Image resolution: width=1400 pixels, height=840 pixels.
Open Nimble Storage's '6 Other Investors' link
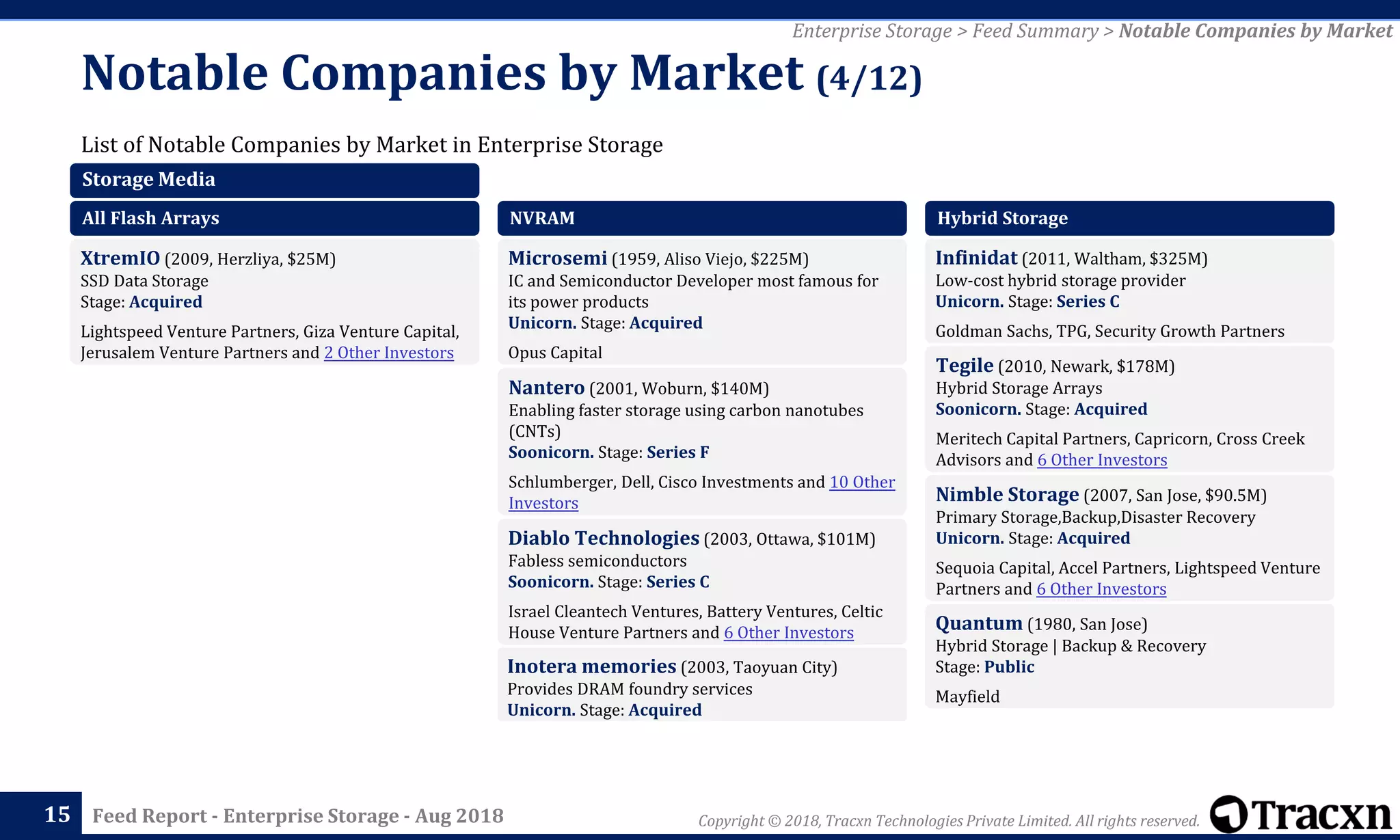coord(1101,589)
